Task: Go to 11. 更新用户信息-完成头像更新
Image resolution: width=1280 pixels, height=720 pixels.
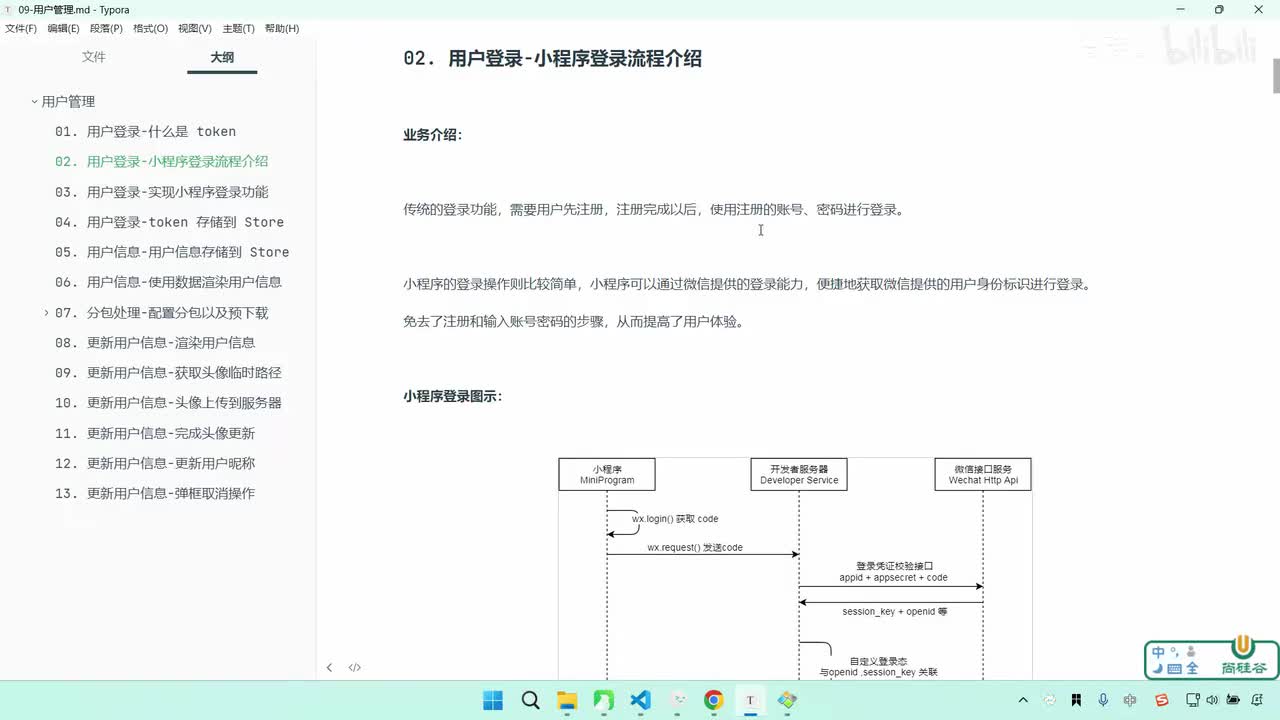Action: pyautogui.click(x=155, y=433)
